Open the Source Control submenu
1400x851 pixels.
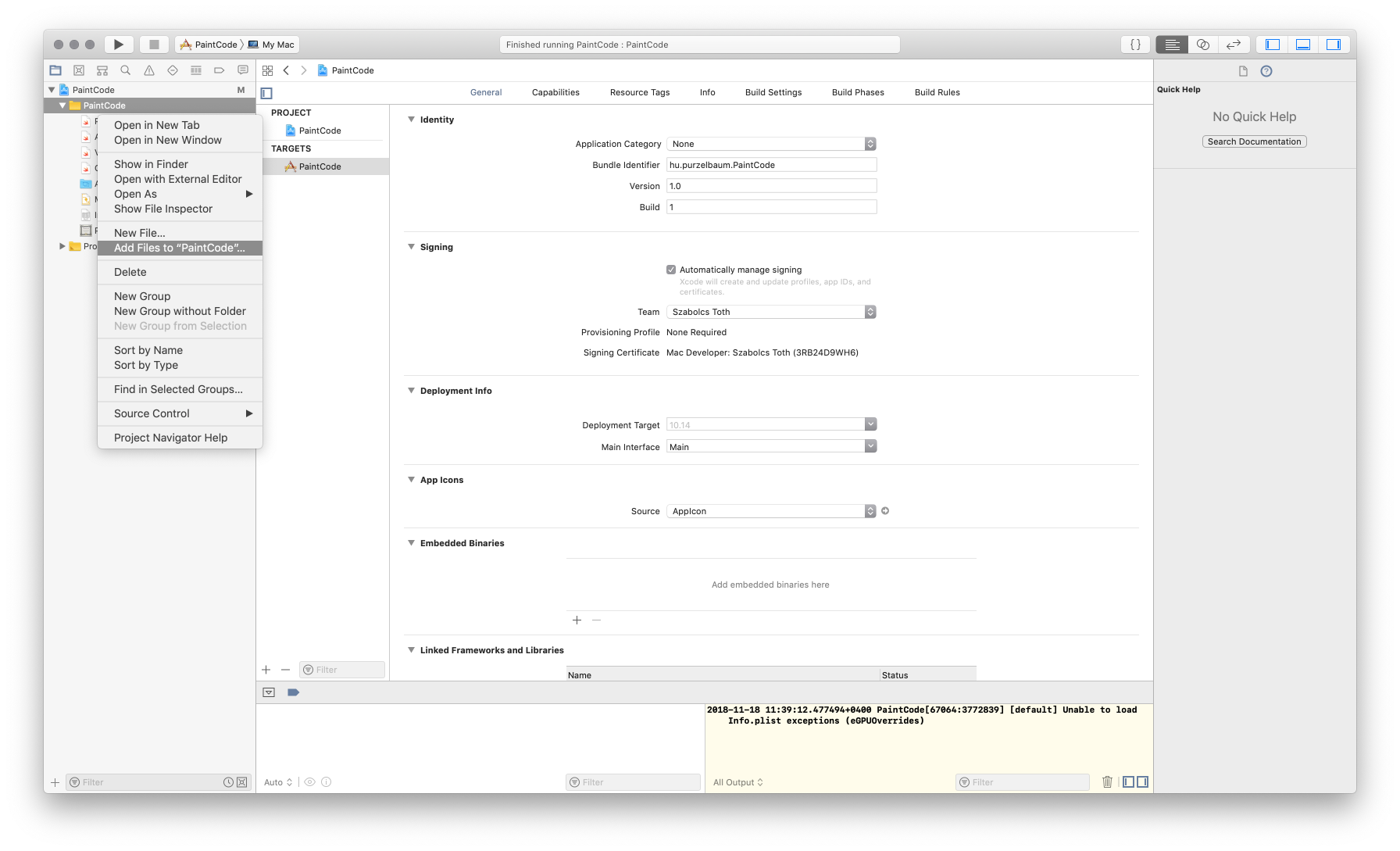[x=180, y=413]
